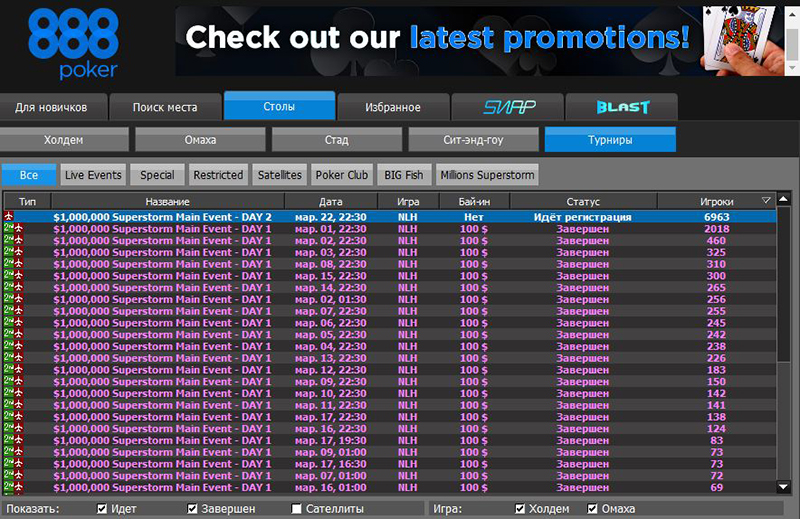Click the scroll down arrow of tournament list
The height and width of the screenshot is (519, 800).
pos(783,487)
